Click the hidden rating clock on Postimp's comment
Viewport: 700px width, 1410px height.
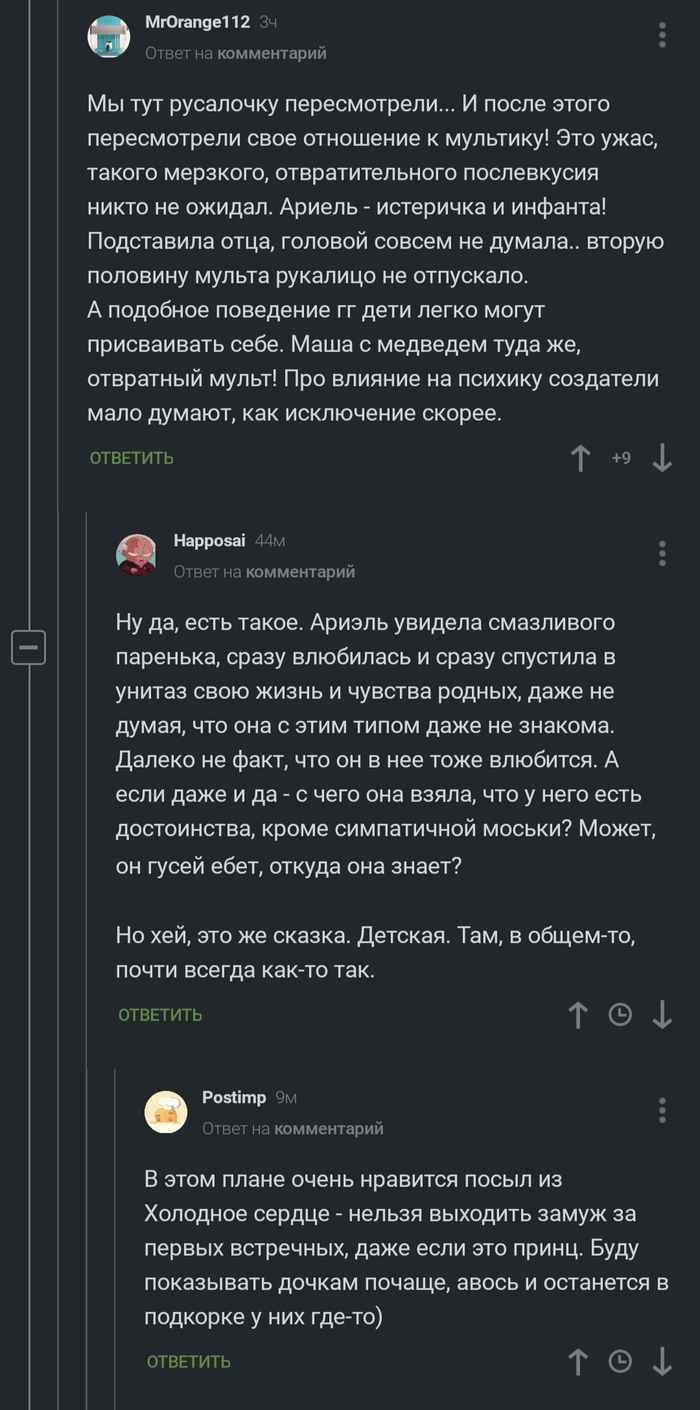pos(620,1362)
